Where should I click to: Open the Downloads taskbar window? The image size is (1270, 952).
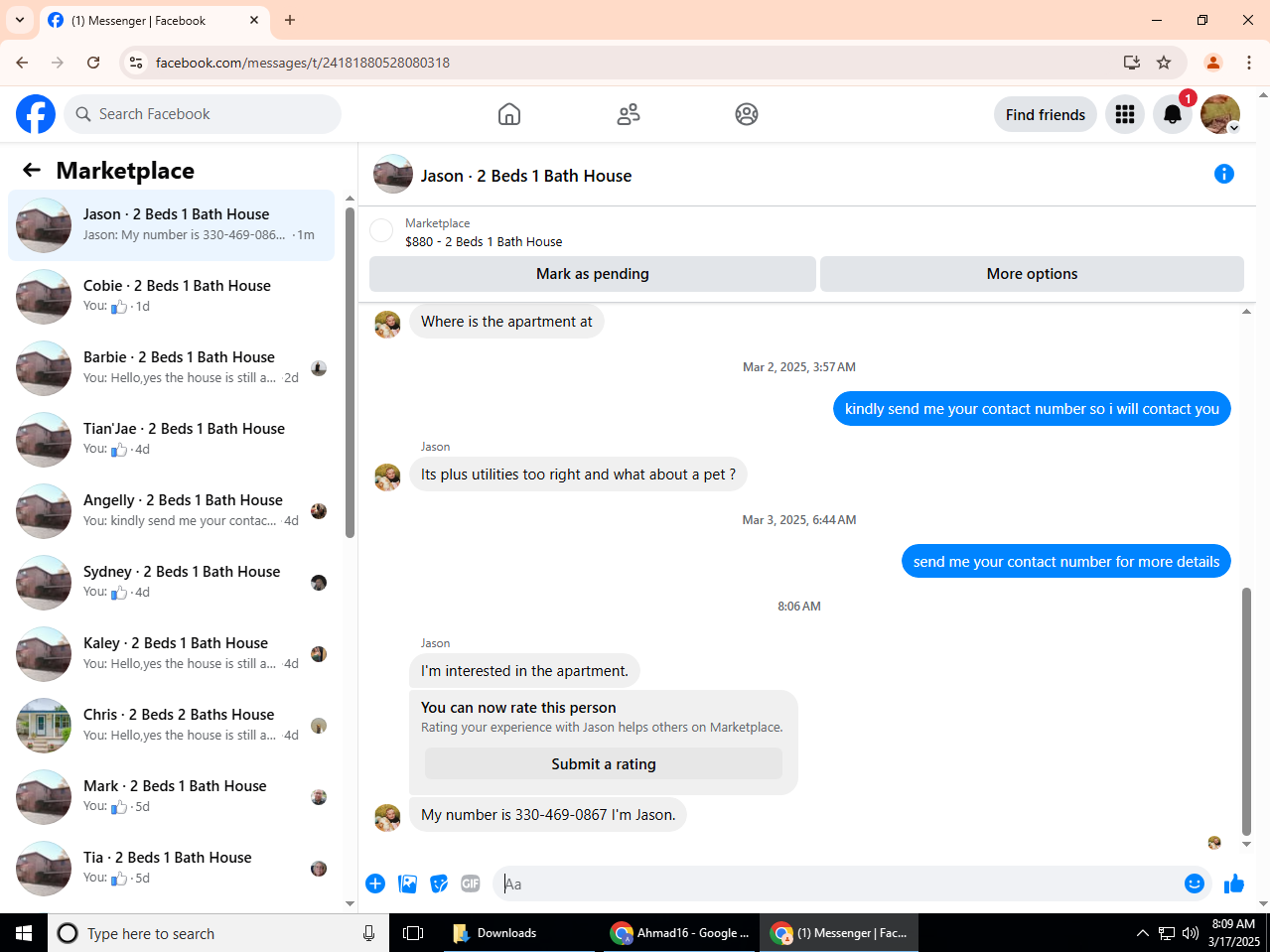[518, 933]
